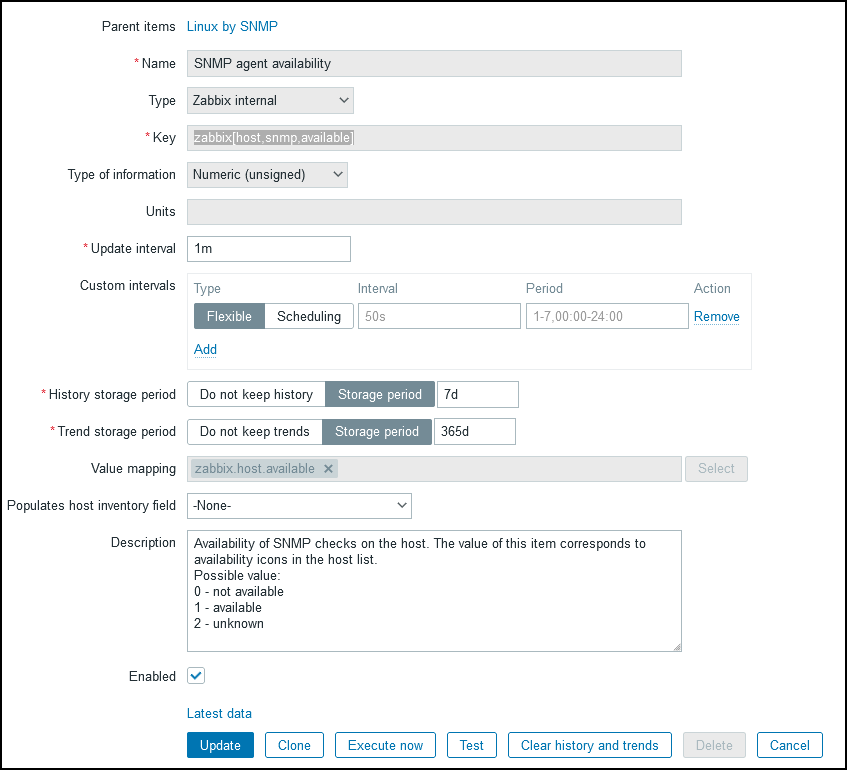Choose Do not keep history option
The height and width of the screenshot is (770, 847).
[x=256, y=394]
